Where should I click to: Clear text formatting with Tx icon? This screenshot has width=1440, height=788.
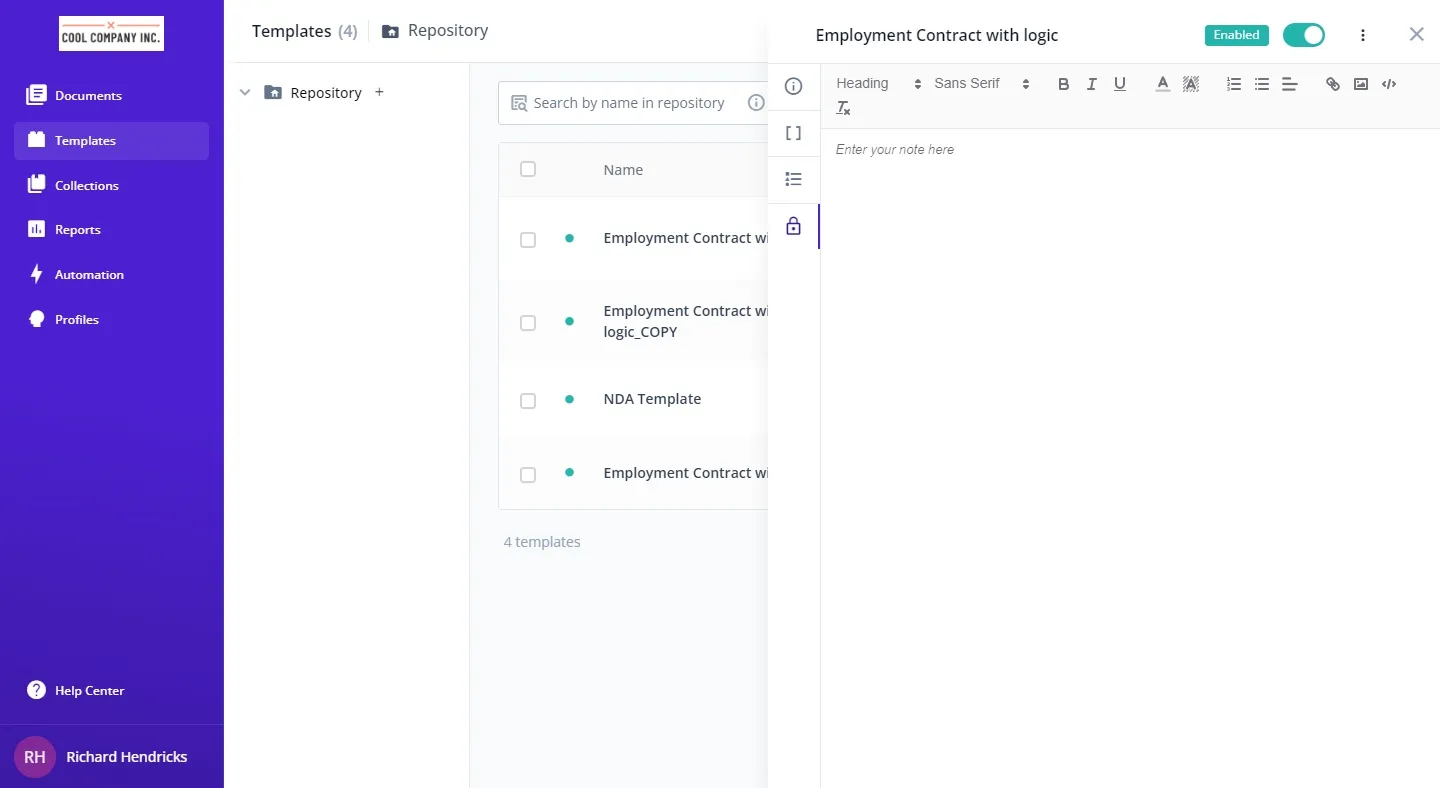pos(843,108)
